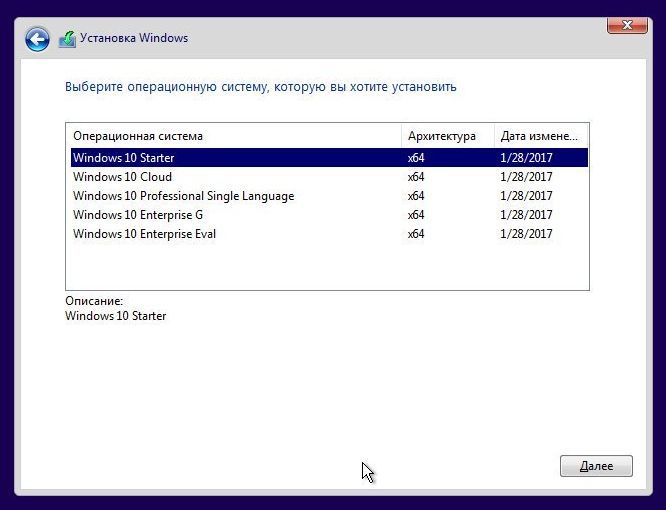Click the blue back arrow button
Viewport: 666px width, 510px height.
(x=37, y=39)
